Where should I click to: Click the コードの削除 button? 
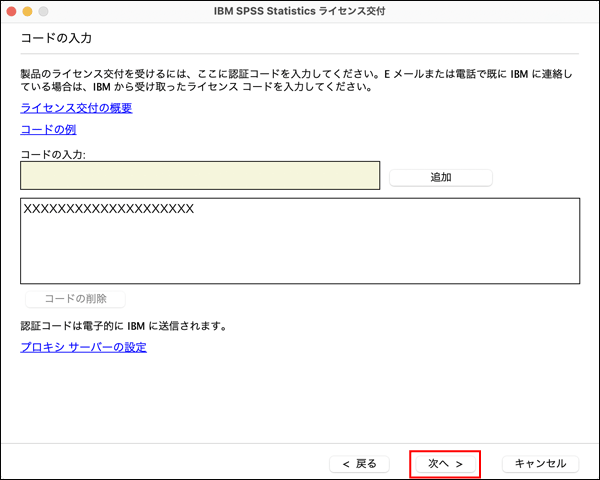click(x=75, y=299)
